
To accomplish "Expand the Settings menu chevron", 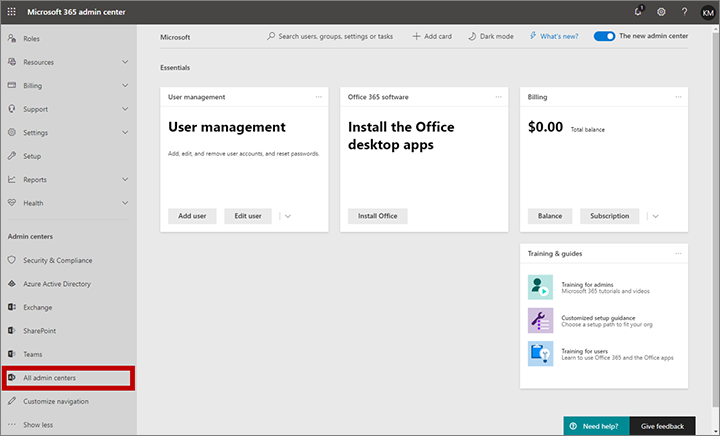I will pyautogui.click(x=125, y=132).
